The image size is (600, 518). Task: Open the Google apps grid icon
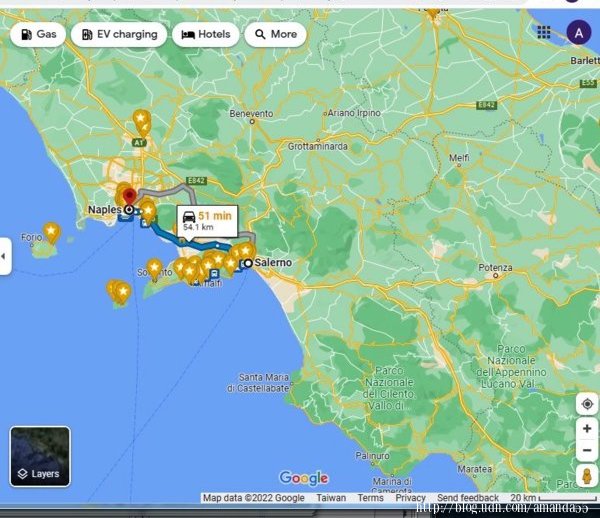pos(544,32)
